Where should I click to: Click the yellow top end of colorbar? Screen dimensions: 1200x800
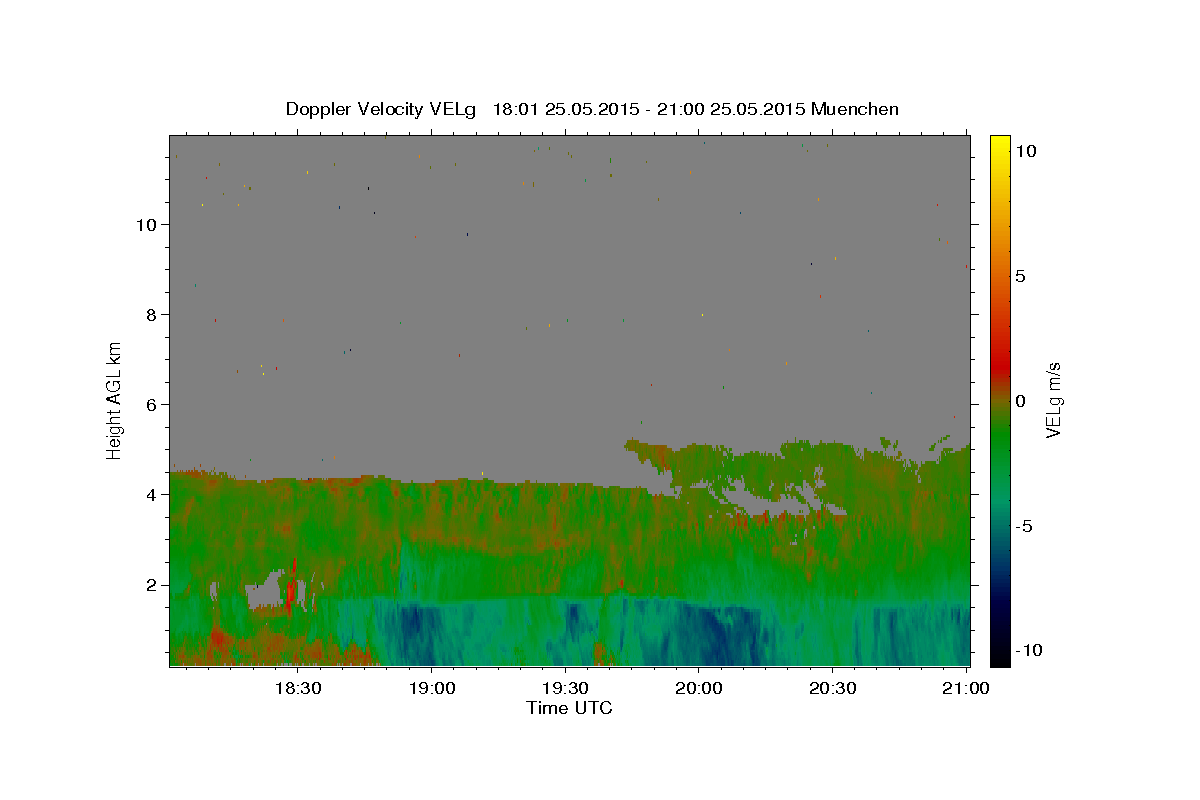tap(1000, 142)
